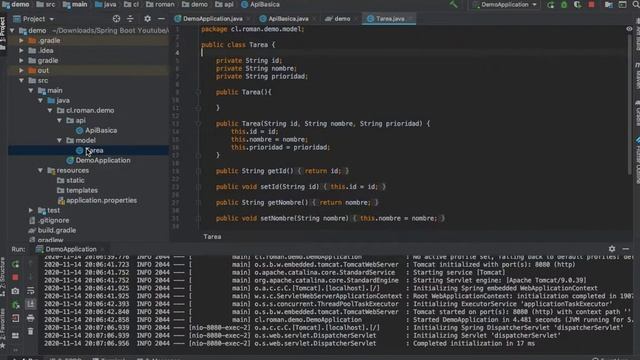The height and width of the screenshot is (360, 640).
Task: Open the Project view selector dropdown
Action: pos(34,19)
